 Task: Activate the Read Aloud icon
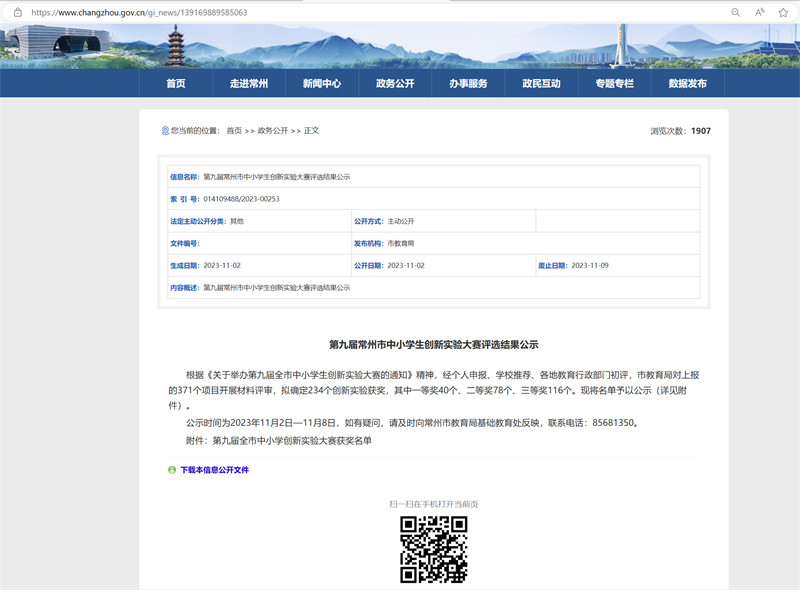coord(759,12)
